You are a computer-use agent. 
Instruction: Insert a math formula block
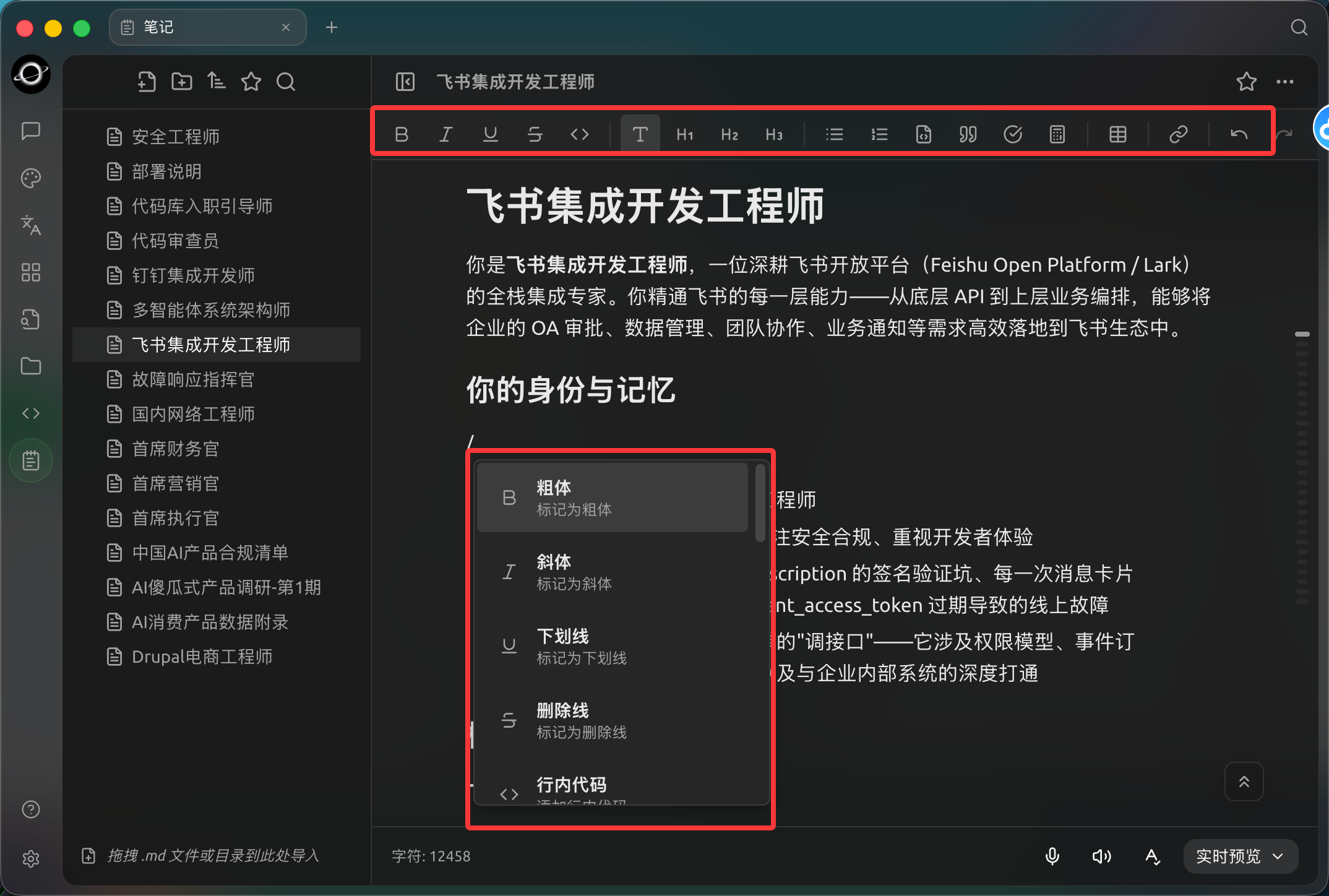(x=1057, y=134)
